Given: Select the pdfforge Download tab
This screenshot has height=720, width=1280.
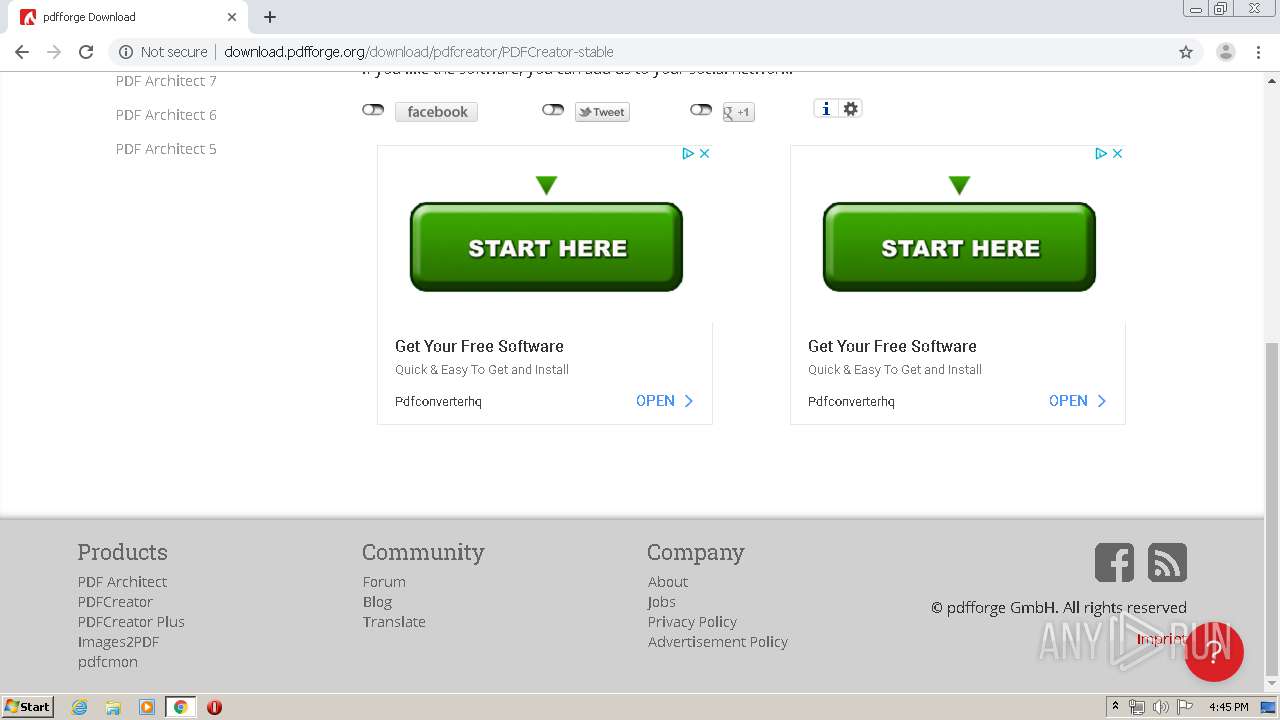Looking at the screenshot, I should tap(130, 17).
